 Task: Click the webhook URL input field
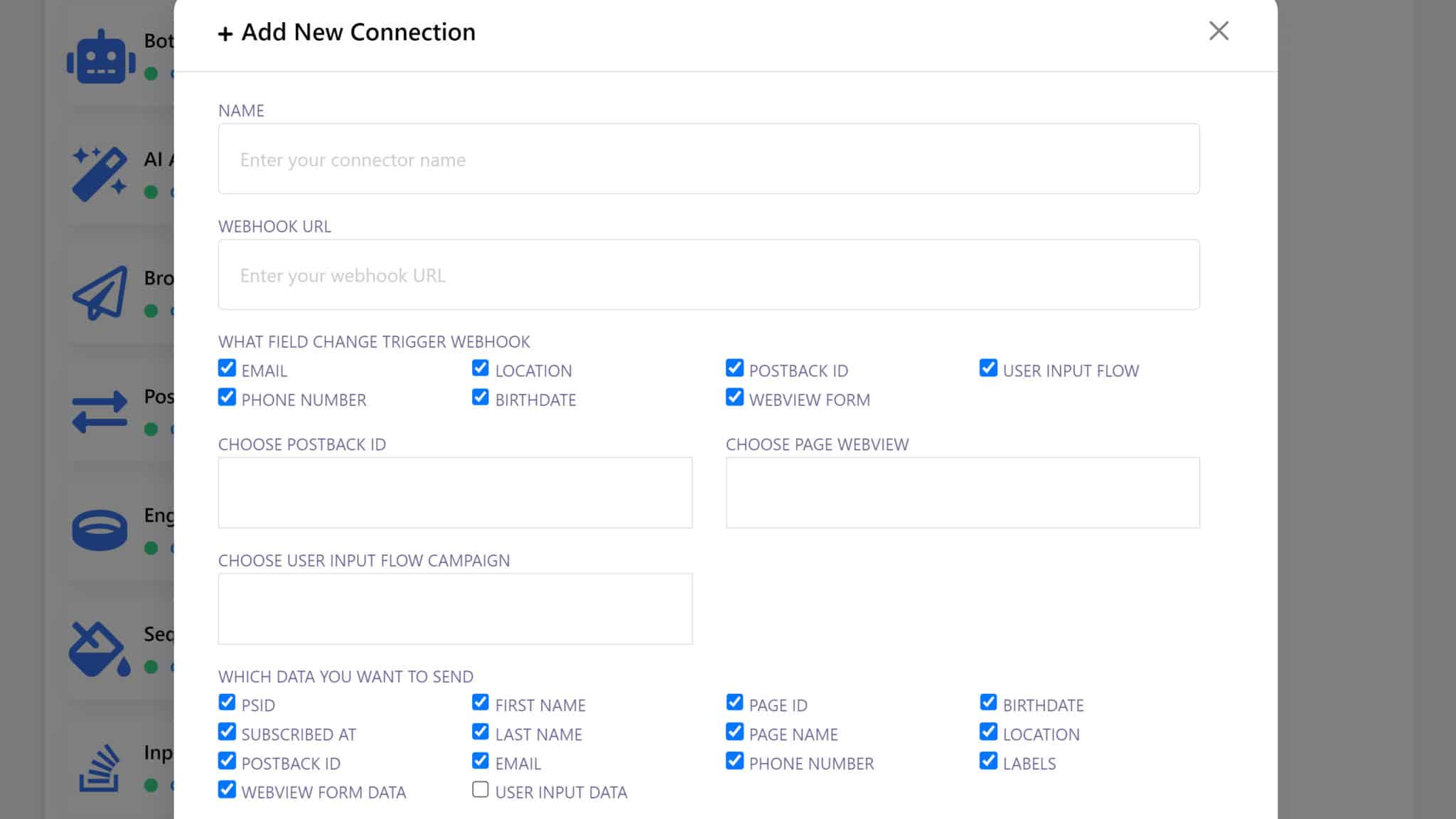(x=708, y=275)
